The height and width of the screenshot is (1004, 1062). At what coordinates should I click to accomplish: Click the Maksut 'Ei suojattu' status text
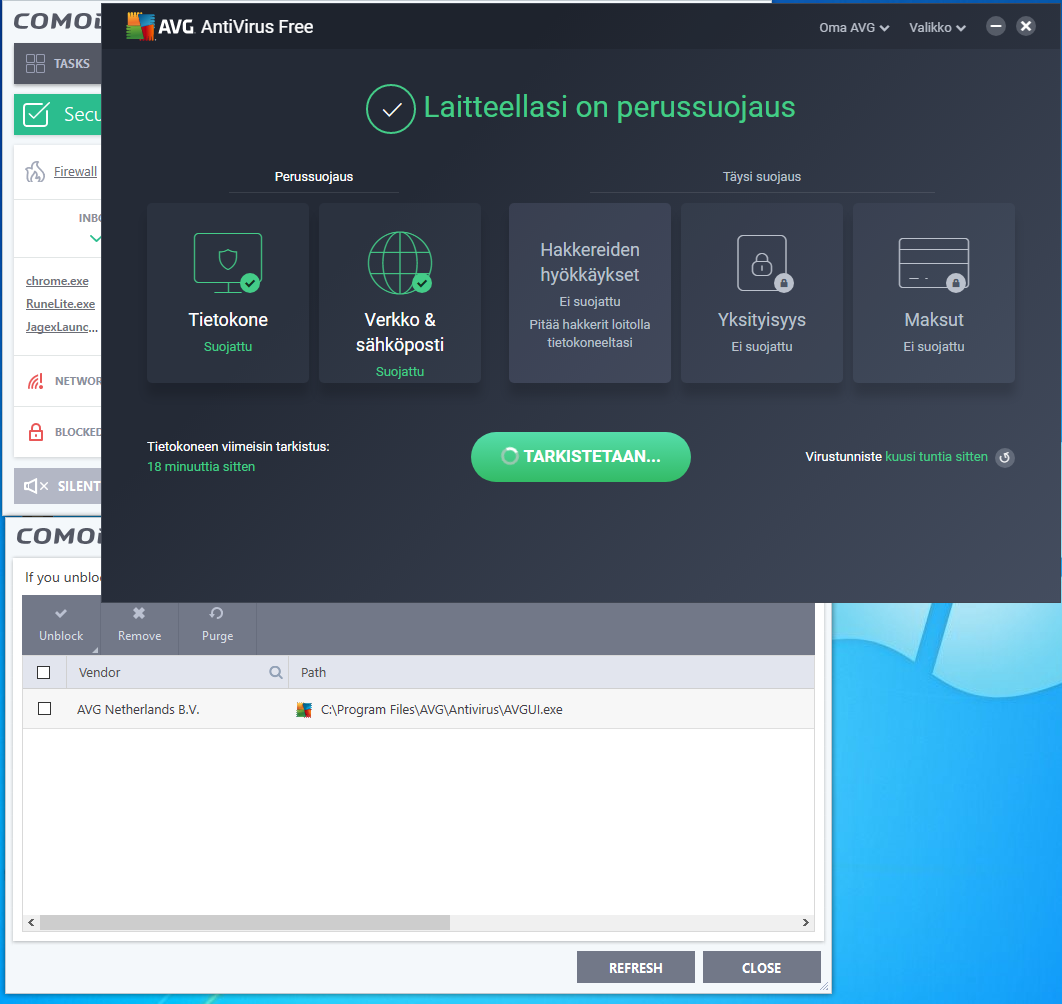[933, 347]
